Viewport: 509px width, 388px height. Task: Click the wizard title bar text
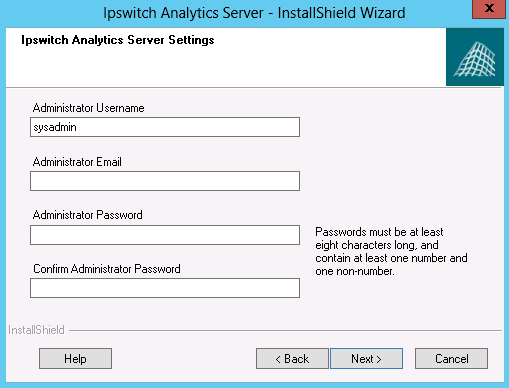pyautogui.click(x=254, y=13)
